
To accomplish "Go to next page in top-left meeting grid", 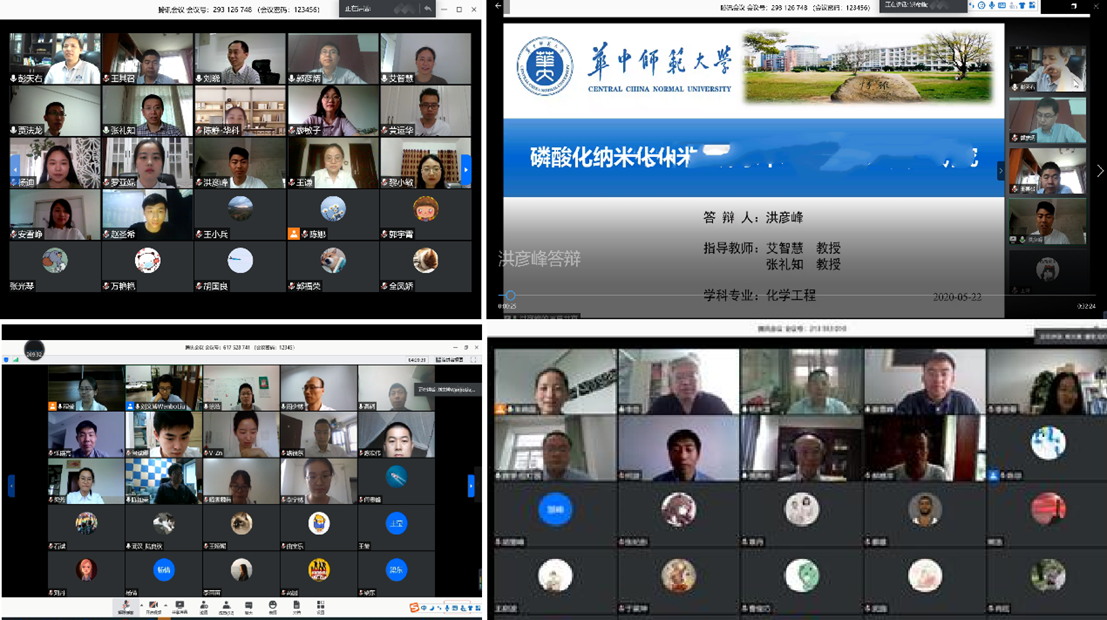I will 465,169.
